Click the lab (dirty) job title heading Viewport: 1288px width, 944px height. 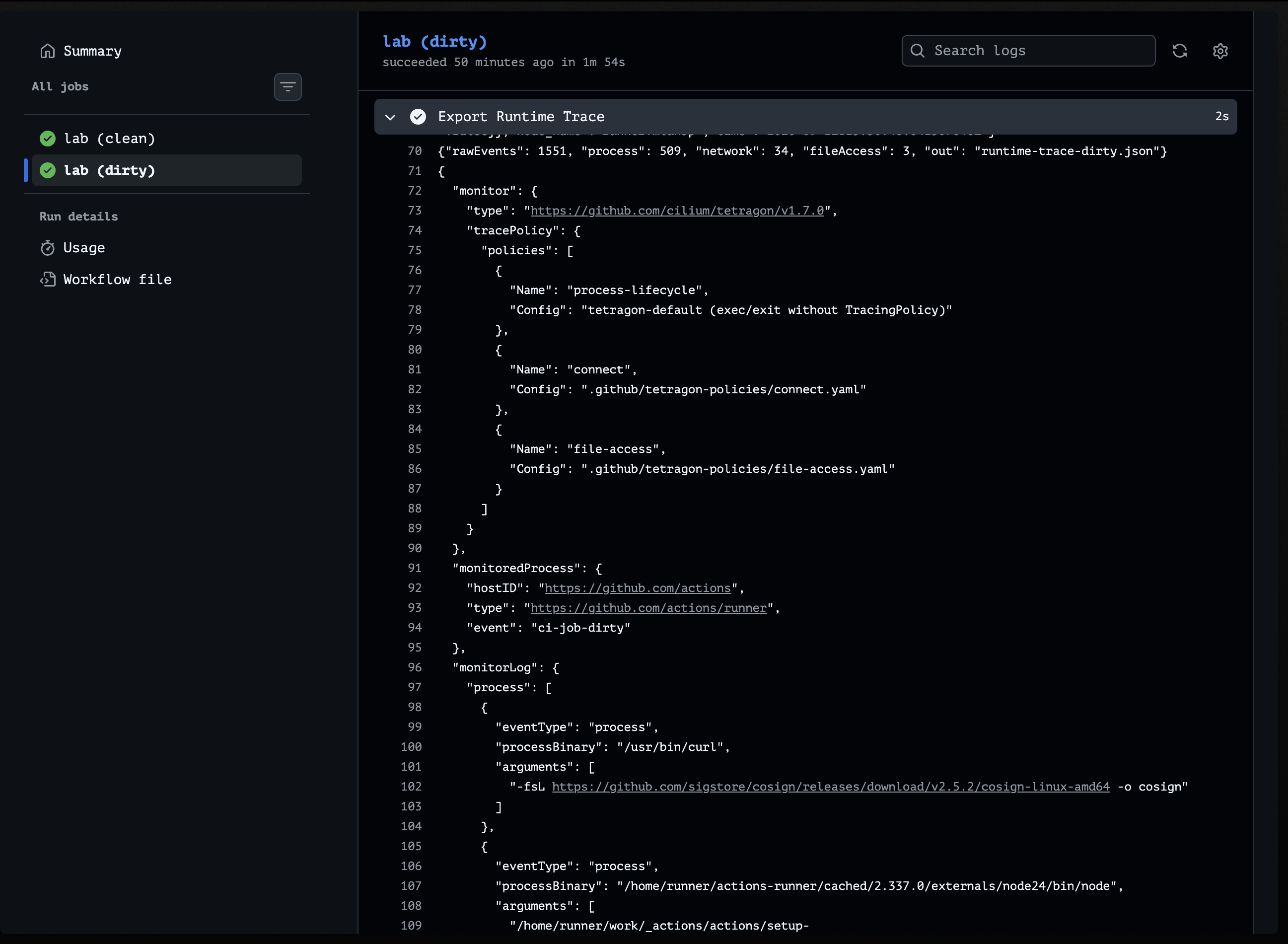coord(435,42)
